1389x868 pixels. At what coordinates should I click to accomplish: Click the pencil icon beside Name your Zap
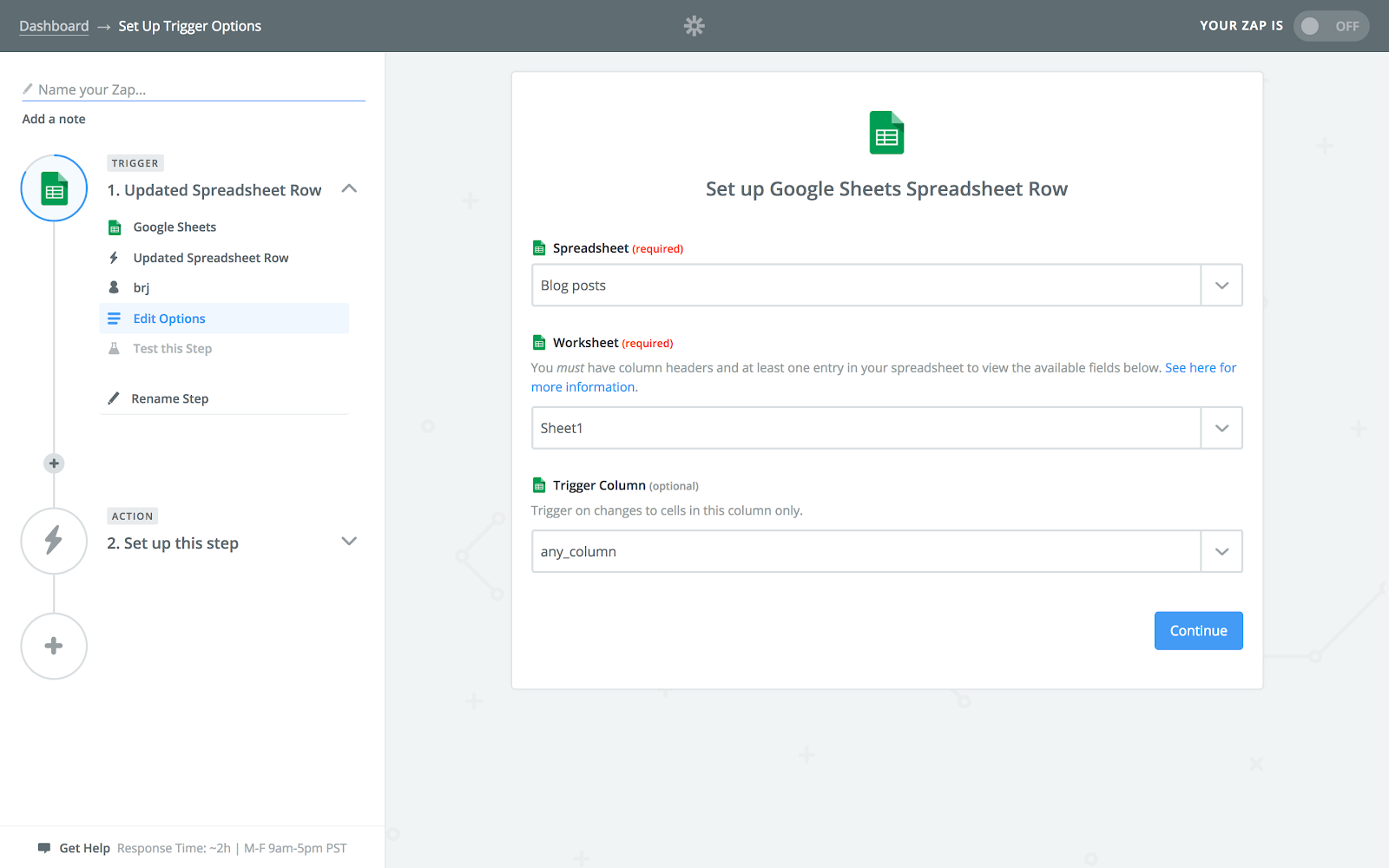point(28,89)
